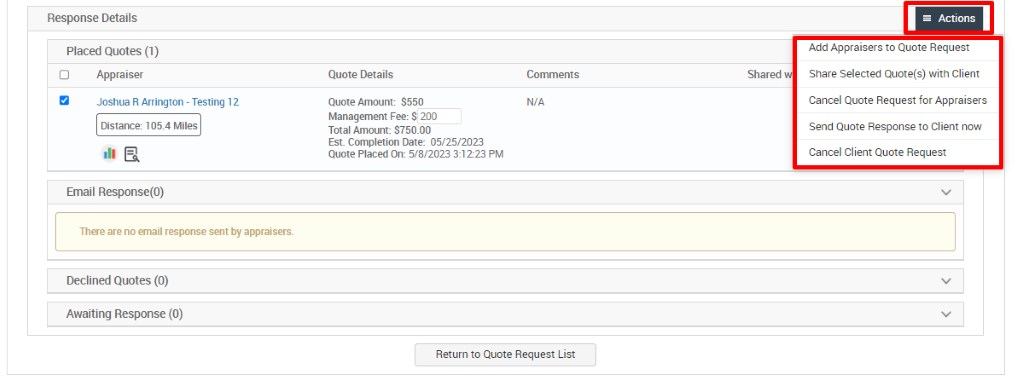Click the Quote Amount: $550 text

tap(376, 102)
